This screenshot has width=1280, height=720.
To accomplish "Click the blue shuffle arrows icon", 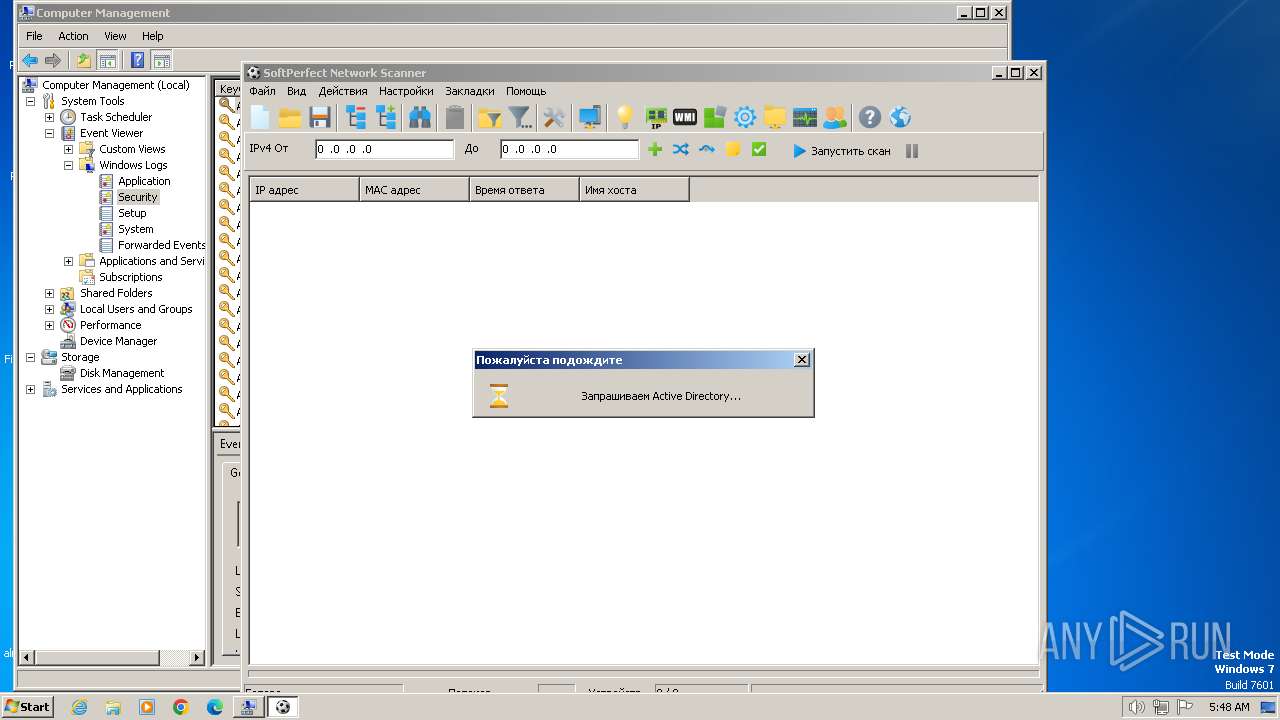I will coord(681,150).
